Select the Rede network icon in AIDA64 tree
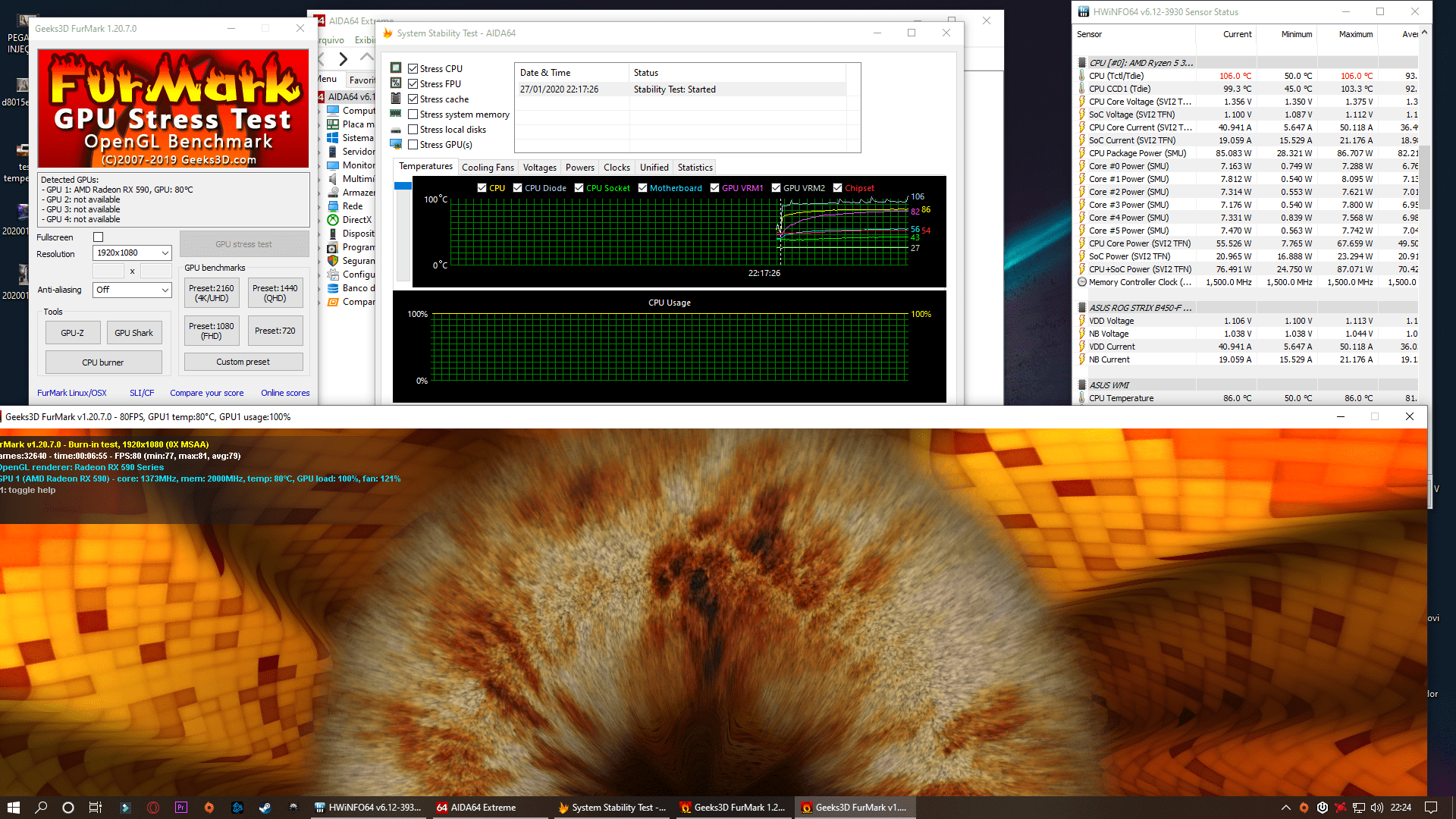The image size is (1456, 819). [x=333, y=206]
